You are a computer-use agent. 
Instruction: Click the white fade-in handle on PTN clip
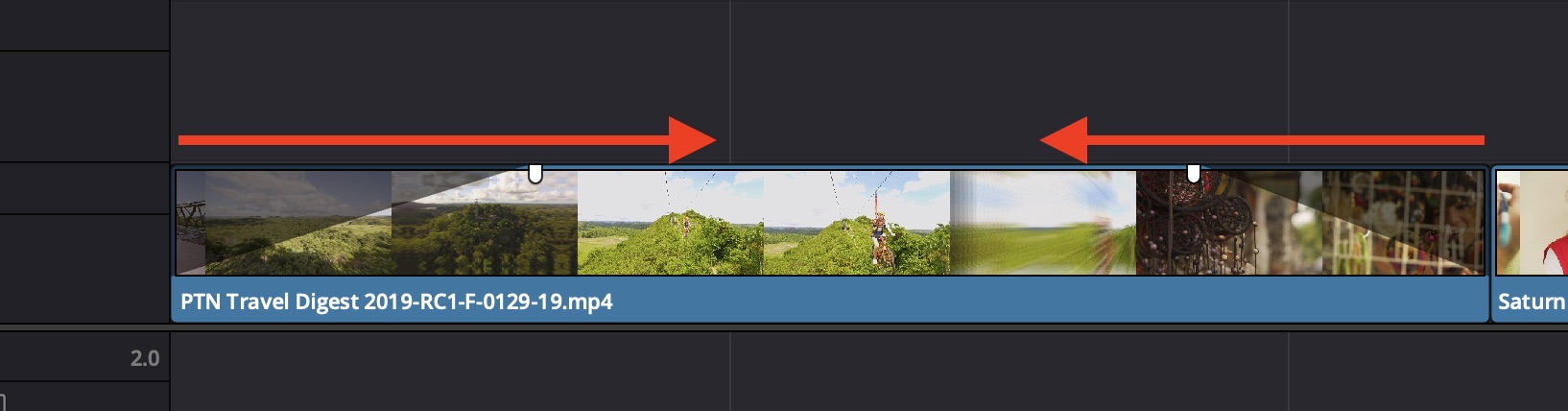535,174
